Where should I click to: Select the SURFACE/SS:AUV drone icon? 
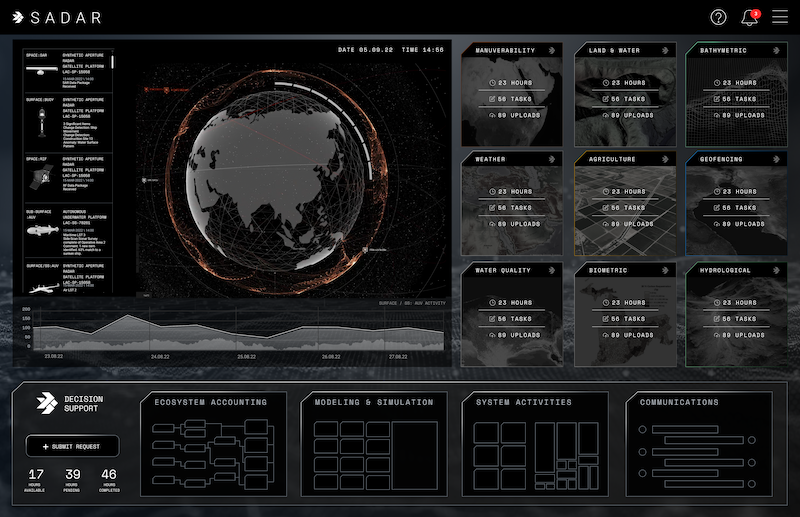tap(44, 288)
